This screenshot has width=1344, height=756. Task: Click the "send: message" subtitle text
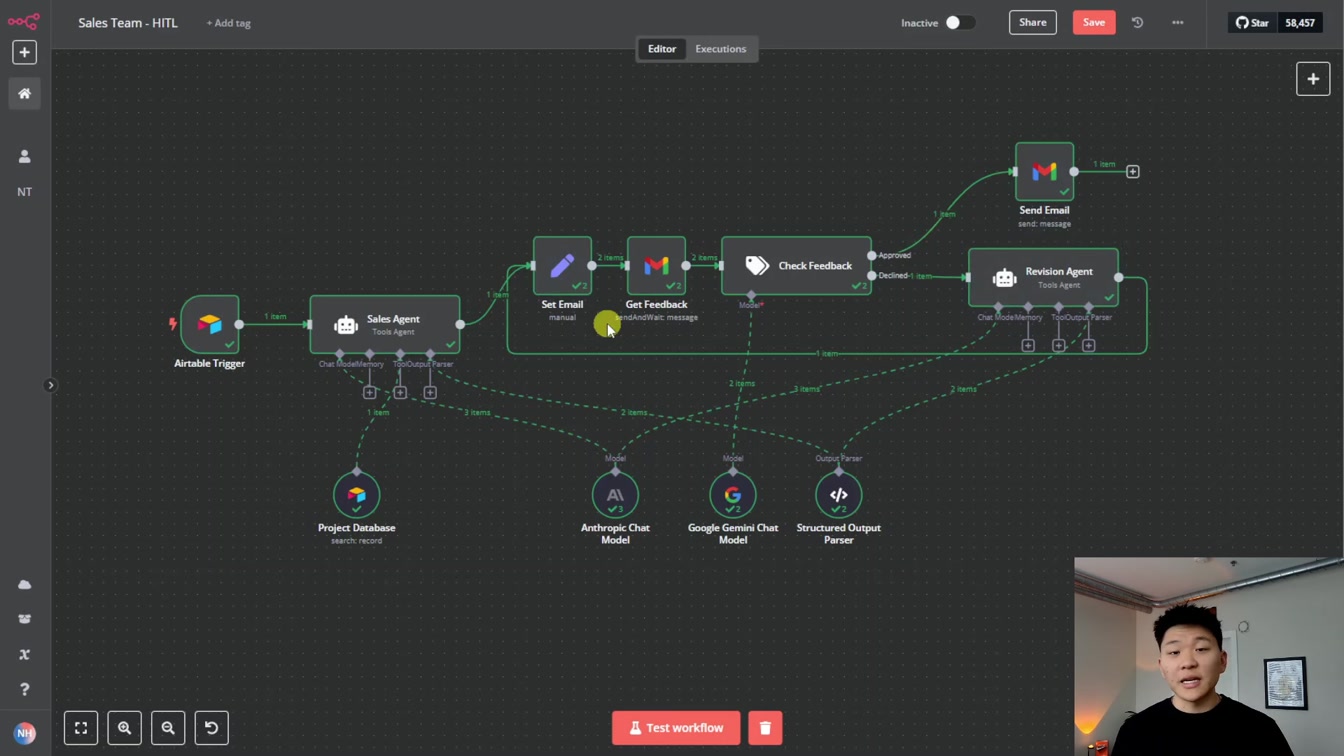coord(1044,224)
